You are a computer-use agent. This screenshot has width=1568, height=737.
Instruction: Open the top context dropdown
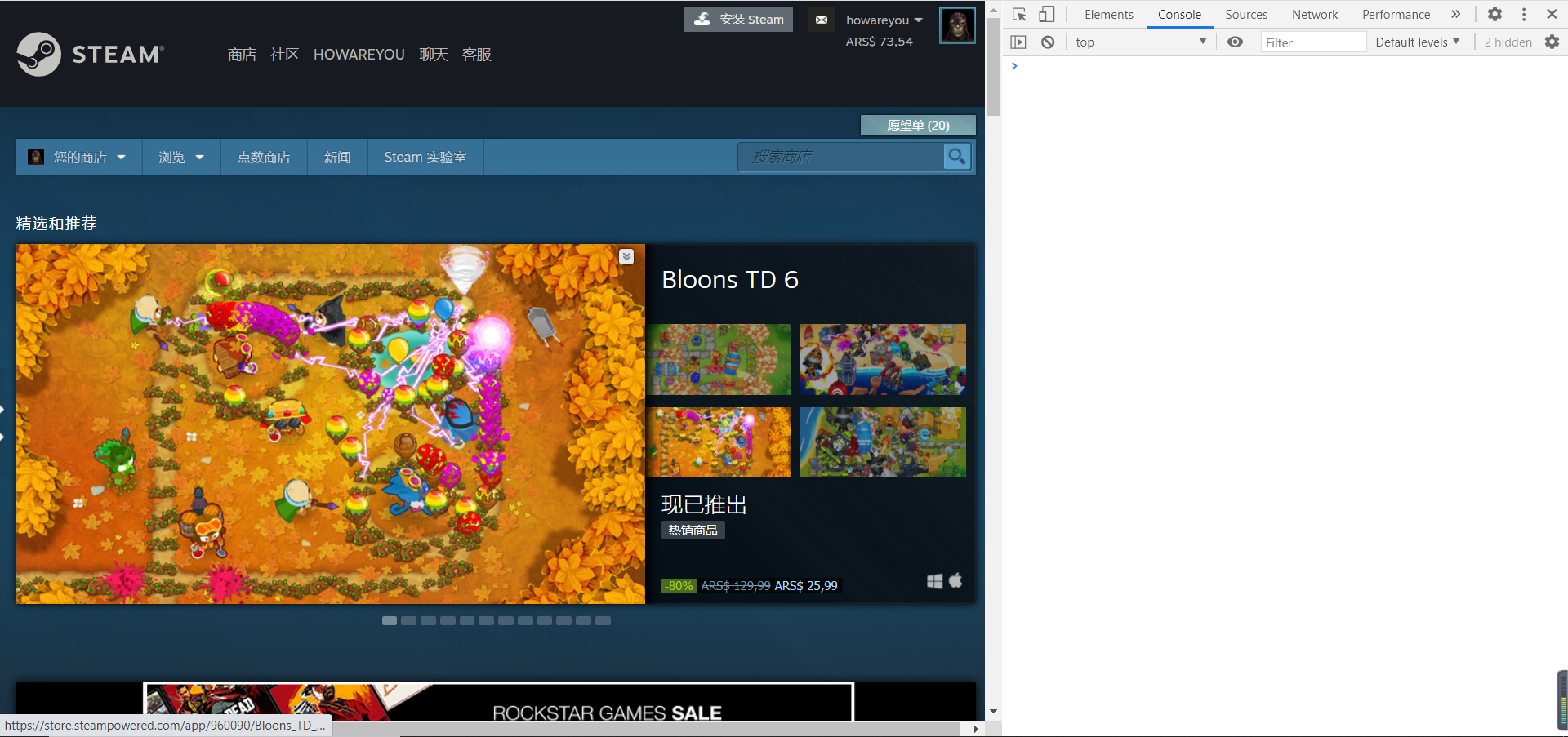click(x=1140, y=42)
